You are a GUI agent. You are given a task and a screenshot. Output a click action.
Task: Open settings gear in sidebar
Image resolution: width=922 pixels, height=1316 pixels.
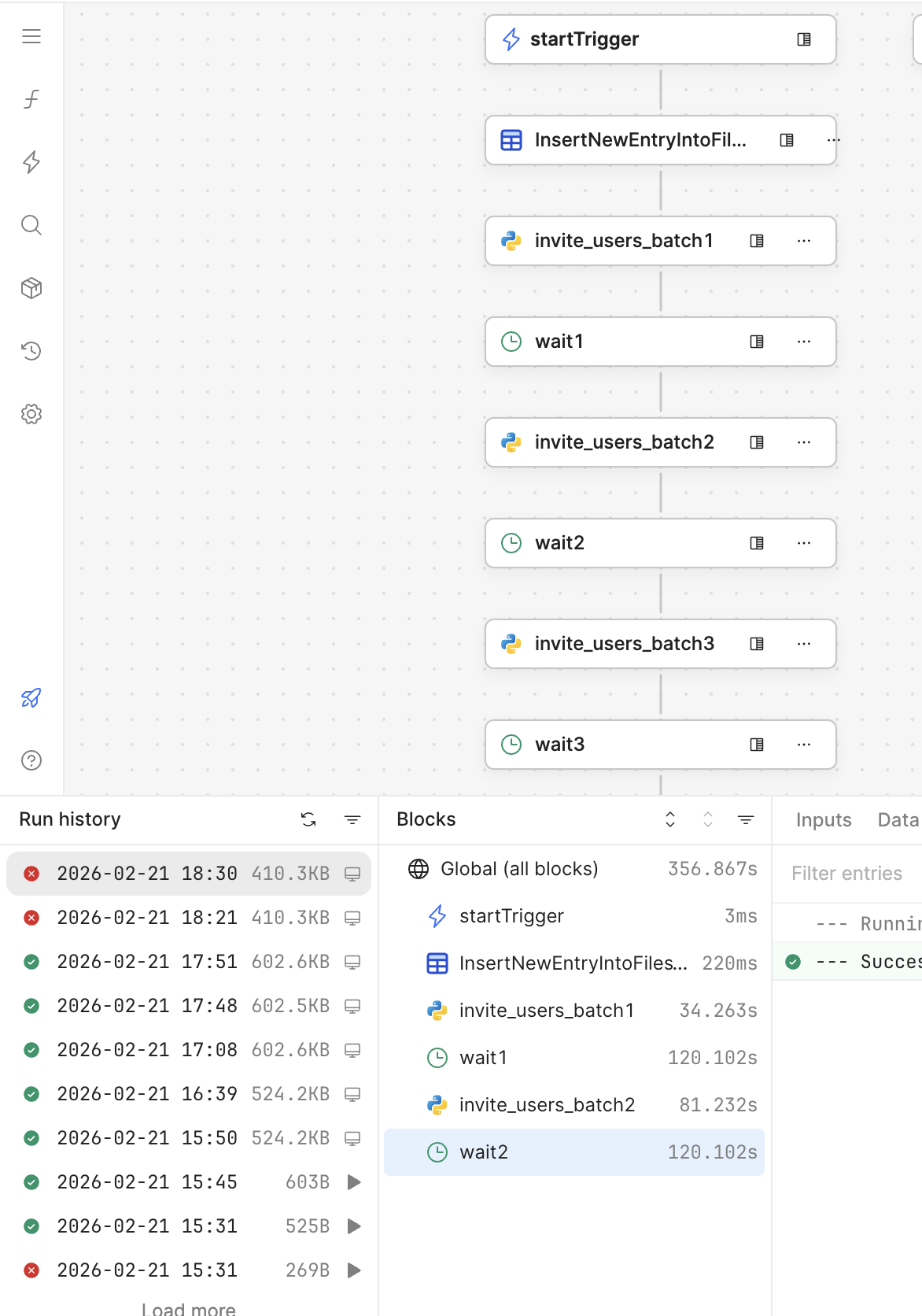tap(31, 414)
